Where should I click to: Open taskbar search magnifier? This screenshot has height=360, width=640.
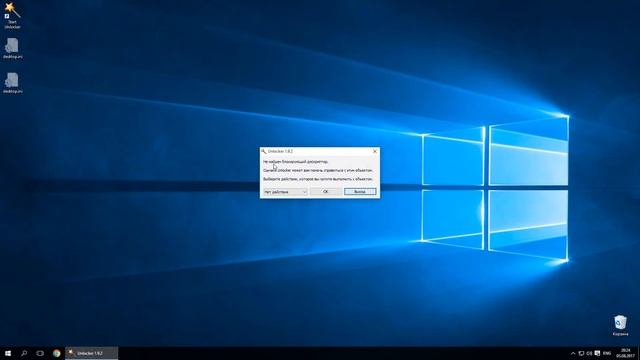tap(24, 353)
